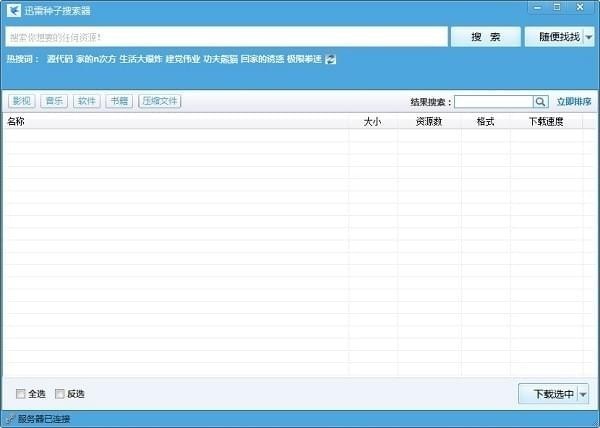Refresh the hot search words list
600x428 pixels.
pyautogui.click(x=330, y=59)
